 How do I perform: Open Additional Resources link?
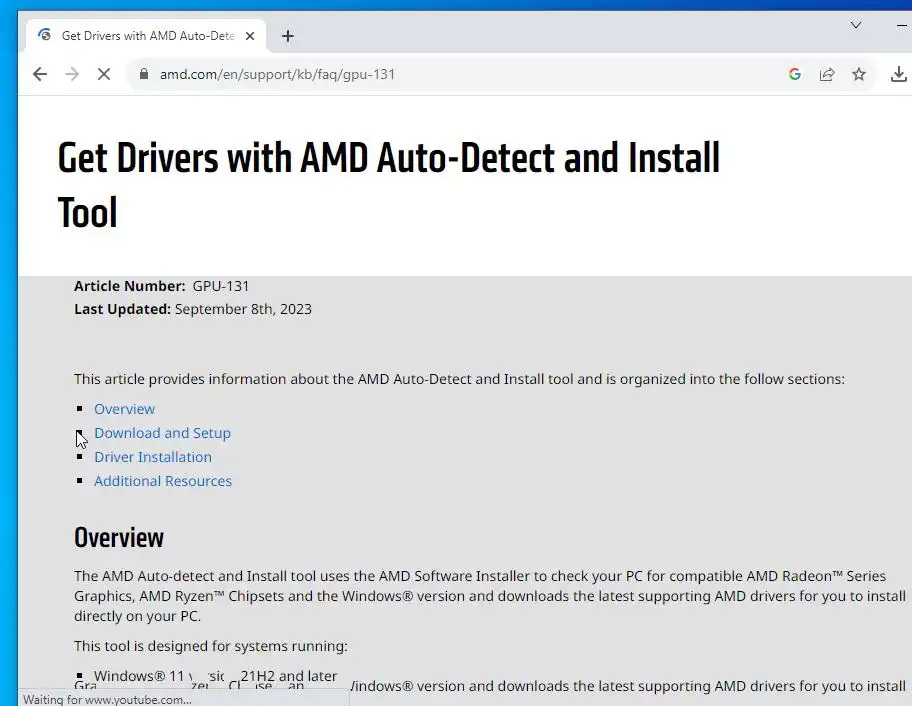coord(163,481)
